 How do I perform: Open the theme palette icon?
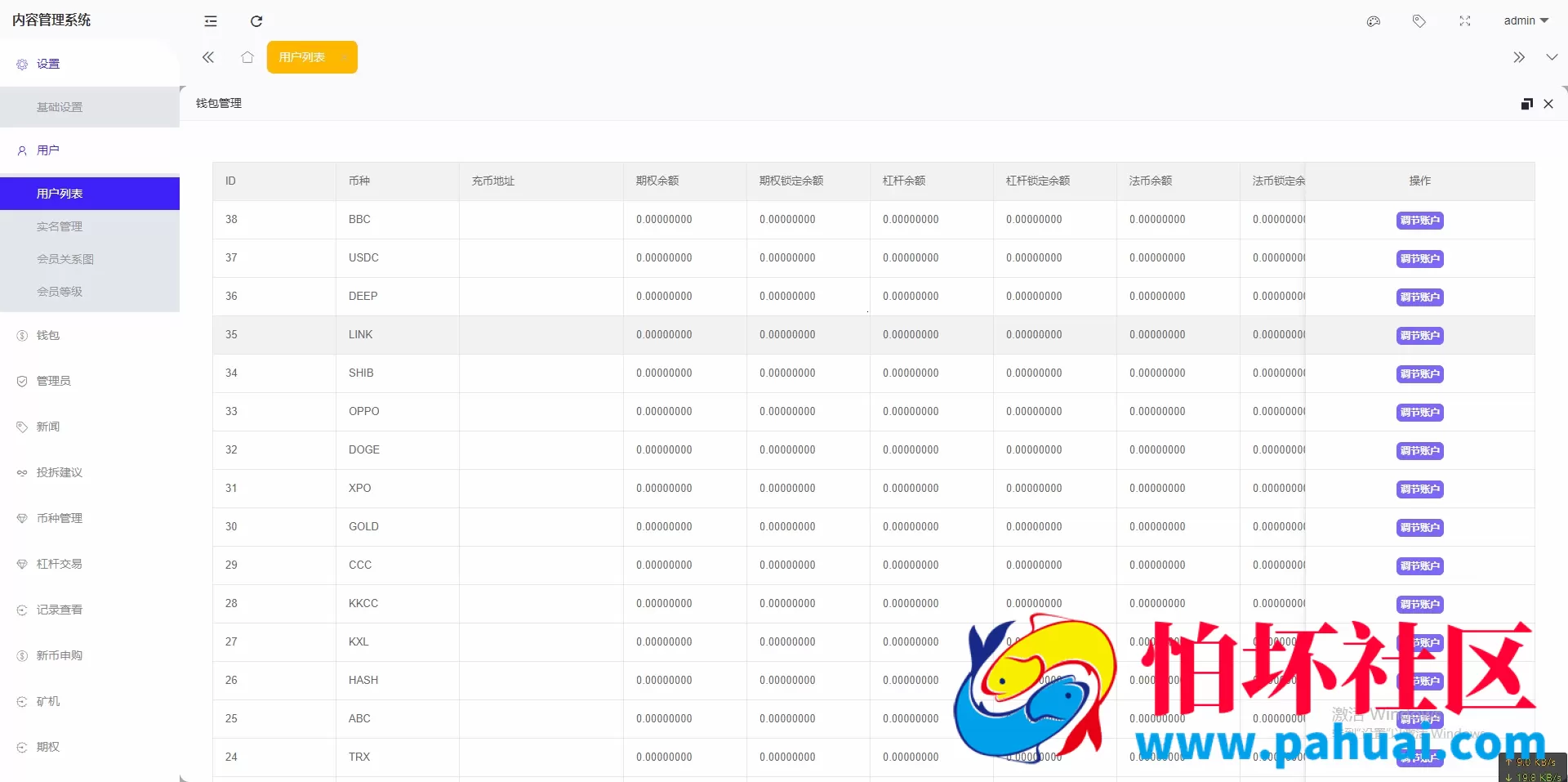[x=1374, y=21]
